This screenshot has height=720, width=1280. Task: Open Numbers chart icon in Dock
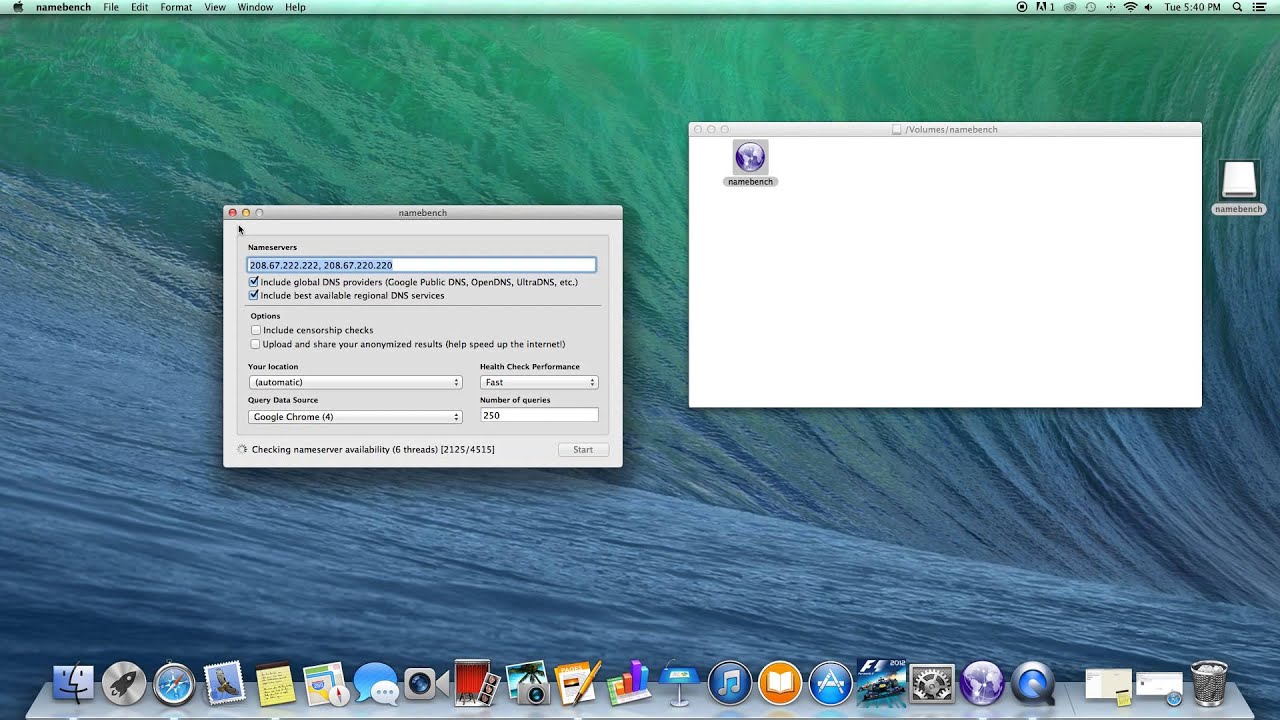tap(629, 683)
